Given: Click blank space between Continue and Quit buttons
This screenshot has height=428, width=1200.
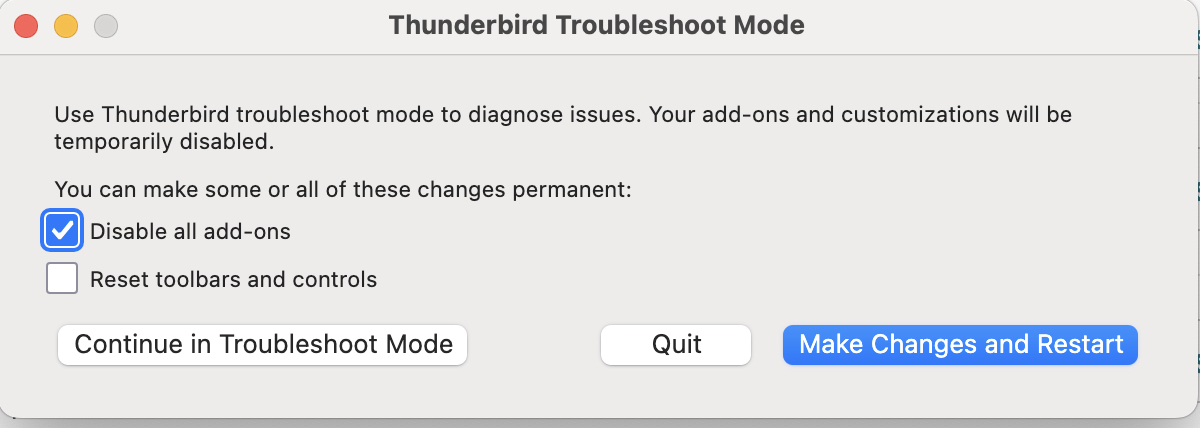Looking at the screenshot, I should point(533,345).
